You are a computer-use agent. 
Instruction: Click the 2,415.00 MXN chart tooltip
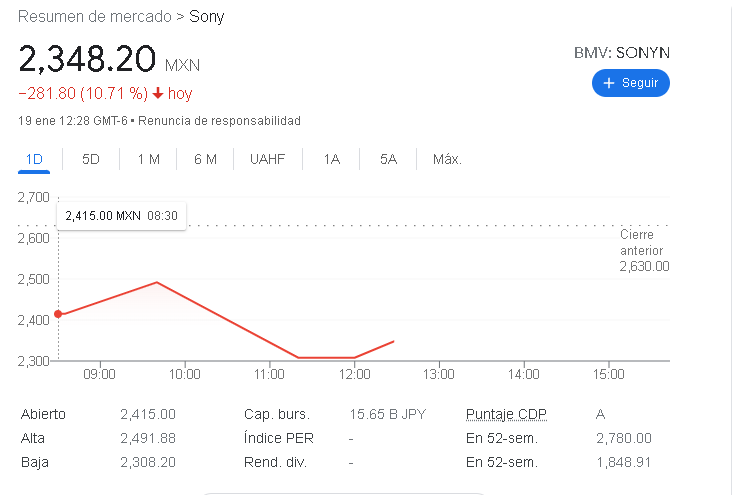point(121,215)
